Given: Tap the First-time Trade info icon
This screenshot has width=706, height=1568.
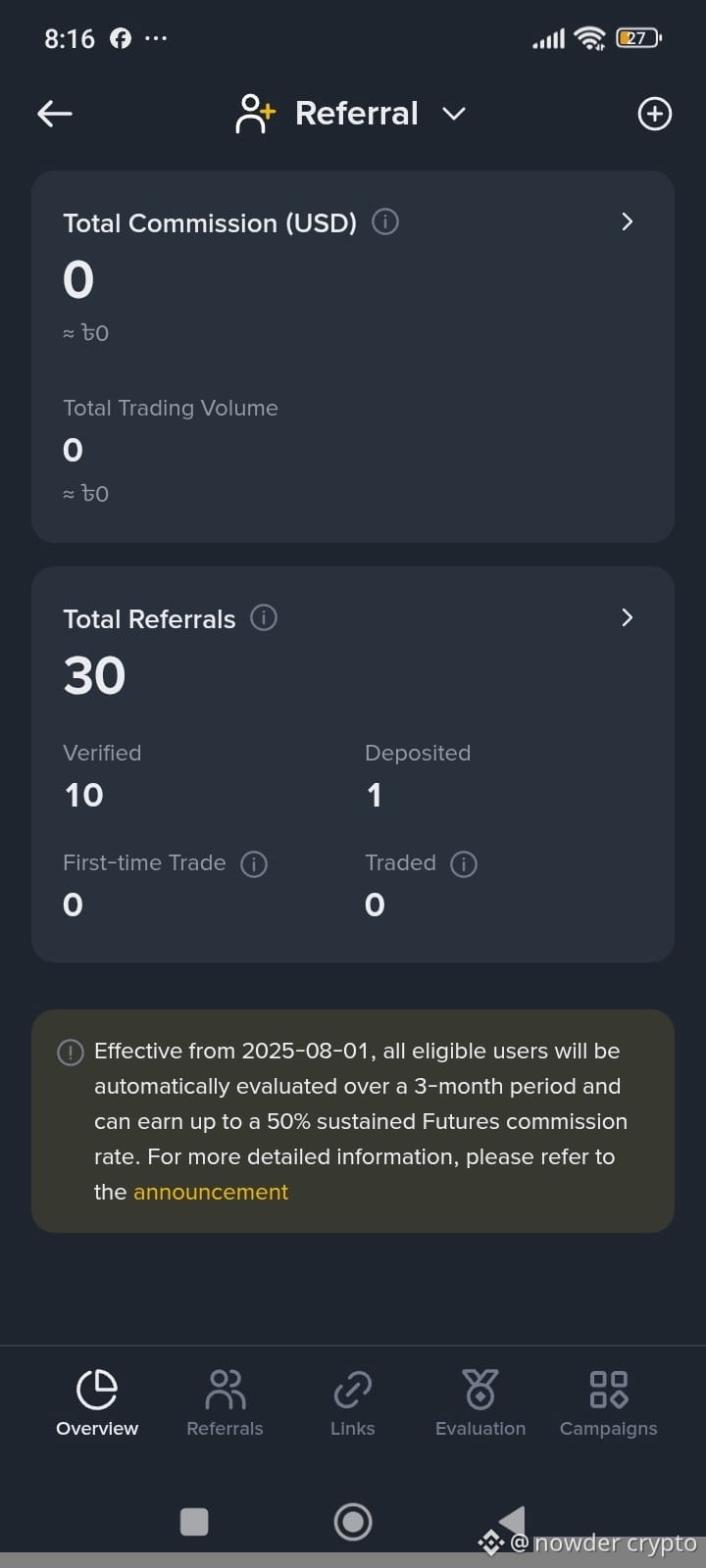Looking at the screenshot, I should coord(254,863).
